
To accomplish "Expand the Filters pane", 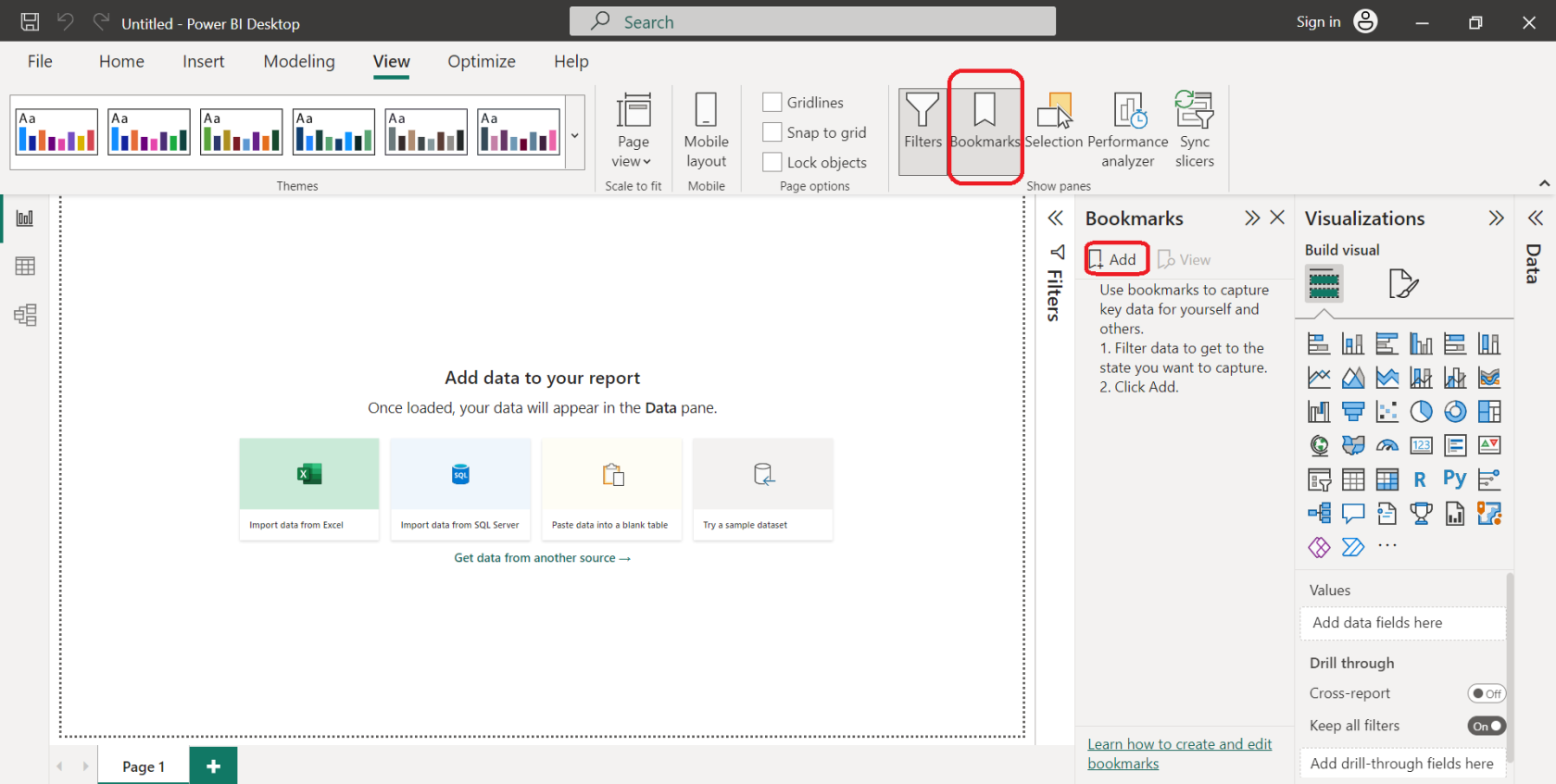I will 1055,218.
